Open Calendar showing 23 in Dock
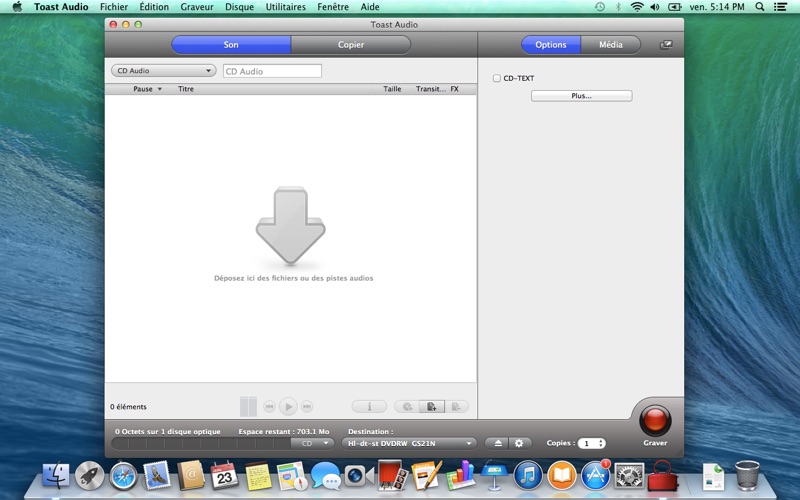 click(224, 475)
